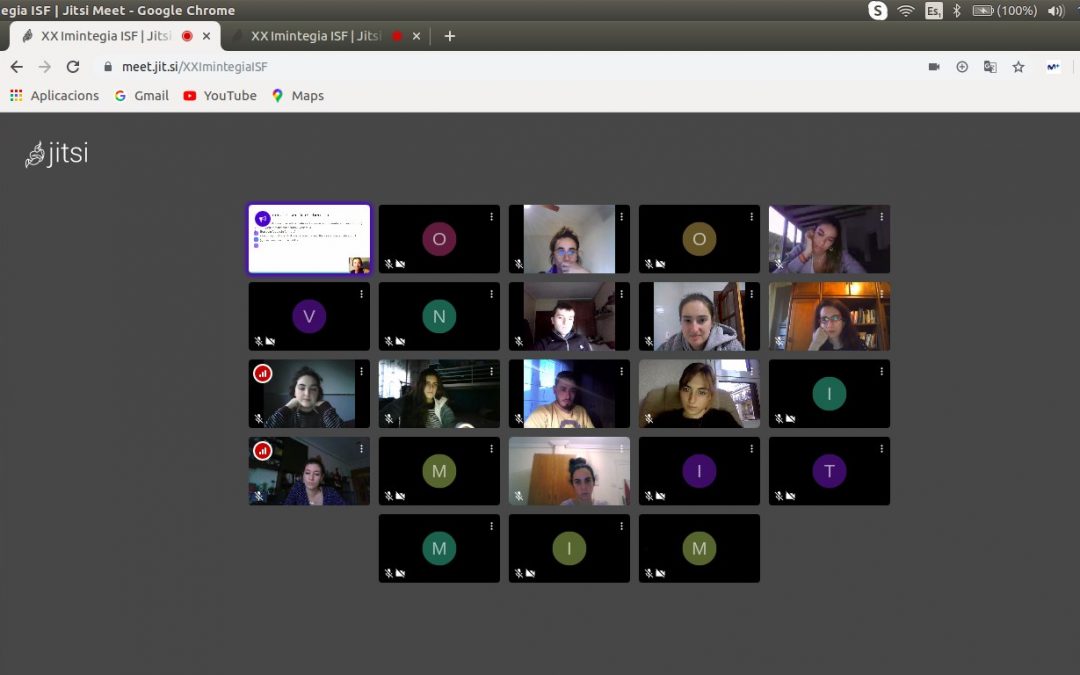
Task: View the site security lock info
Action: point(108,67)
